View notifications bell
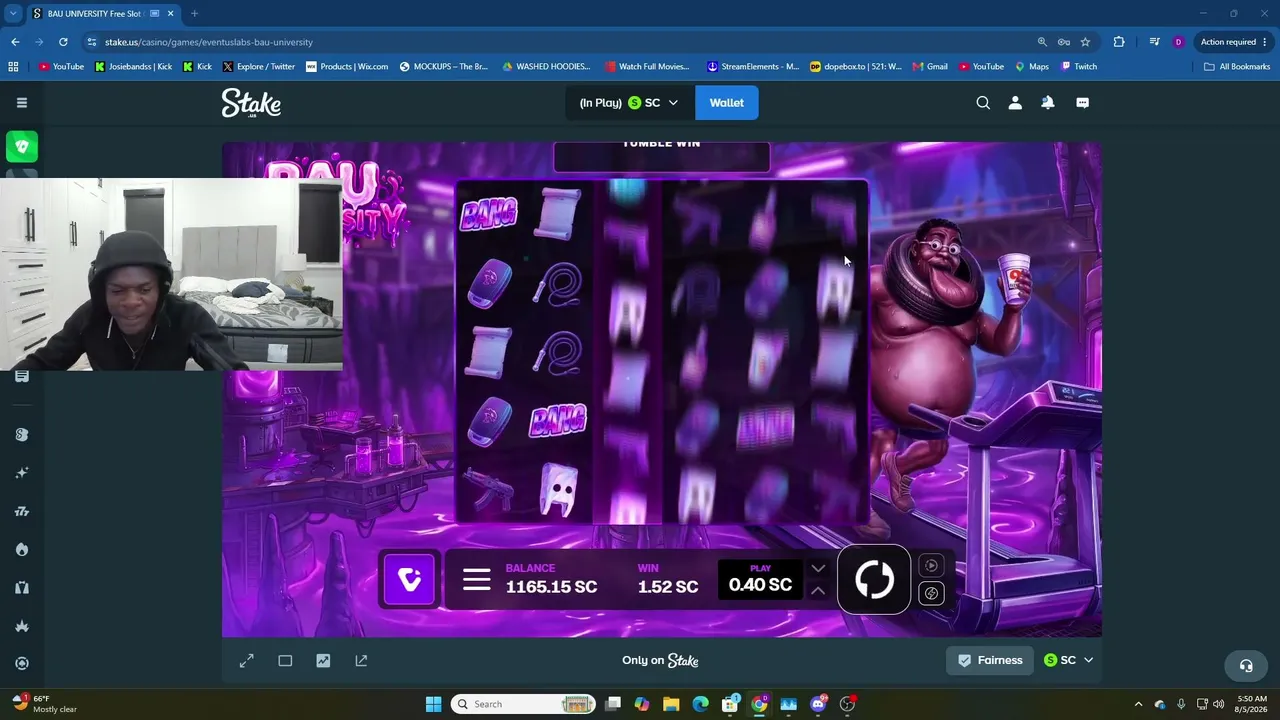 [1048, 103]
